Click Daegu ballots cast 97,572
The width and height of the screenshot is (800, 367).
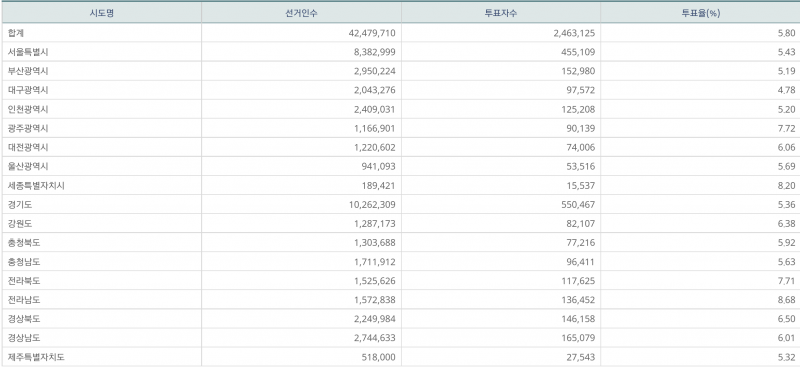coord(581,90)
